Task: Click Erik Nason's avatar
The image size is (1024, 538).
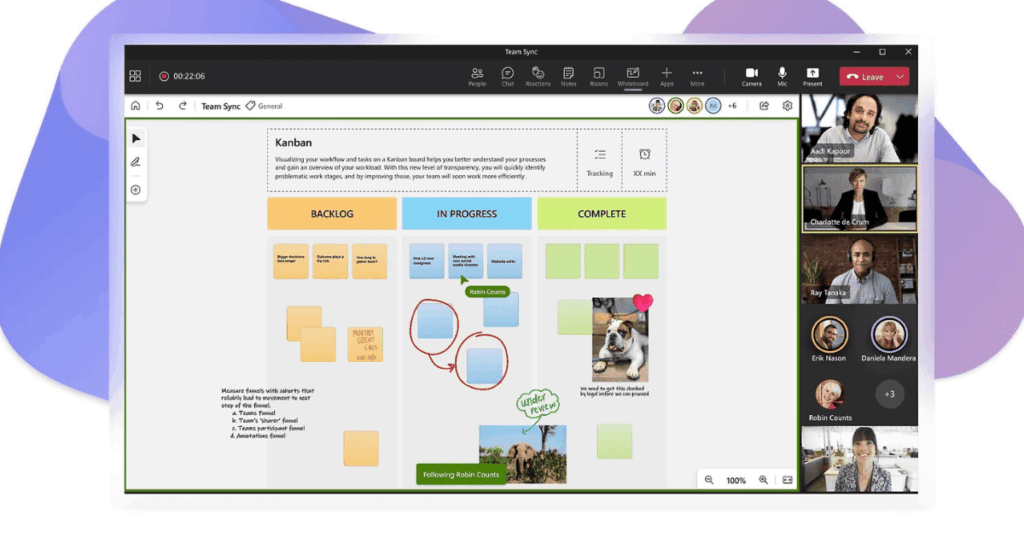Action: [x=829, y=334]
